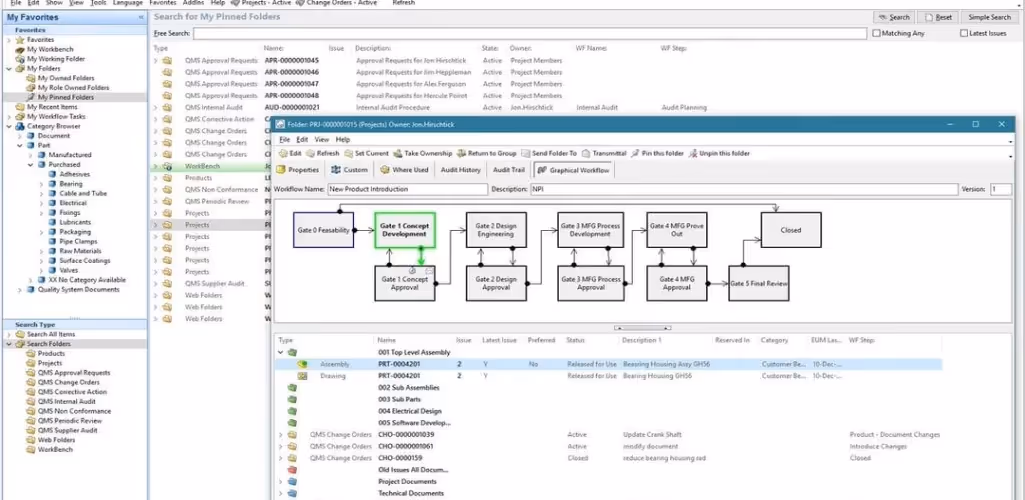The height and width of the screenshot is (500, 1025).
Task: Click the Reset button
Action: pos(937,17)
